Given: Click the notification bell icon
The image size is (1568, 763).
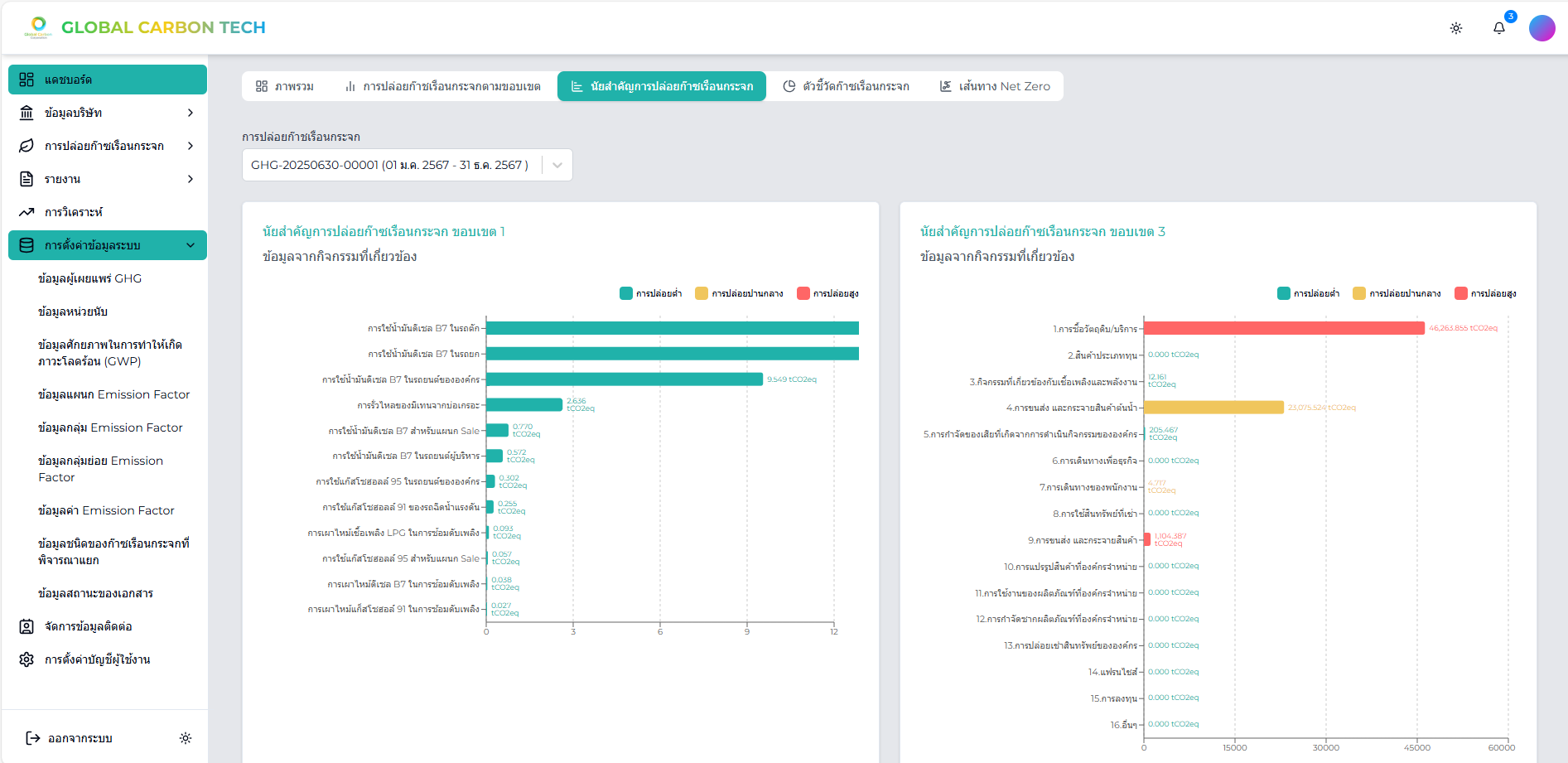Looking at the screenshot, I should coord(1498,28).
